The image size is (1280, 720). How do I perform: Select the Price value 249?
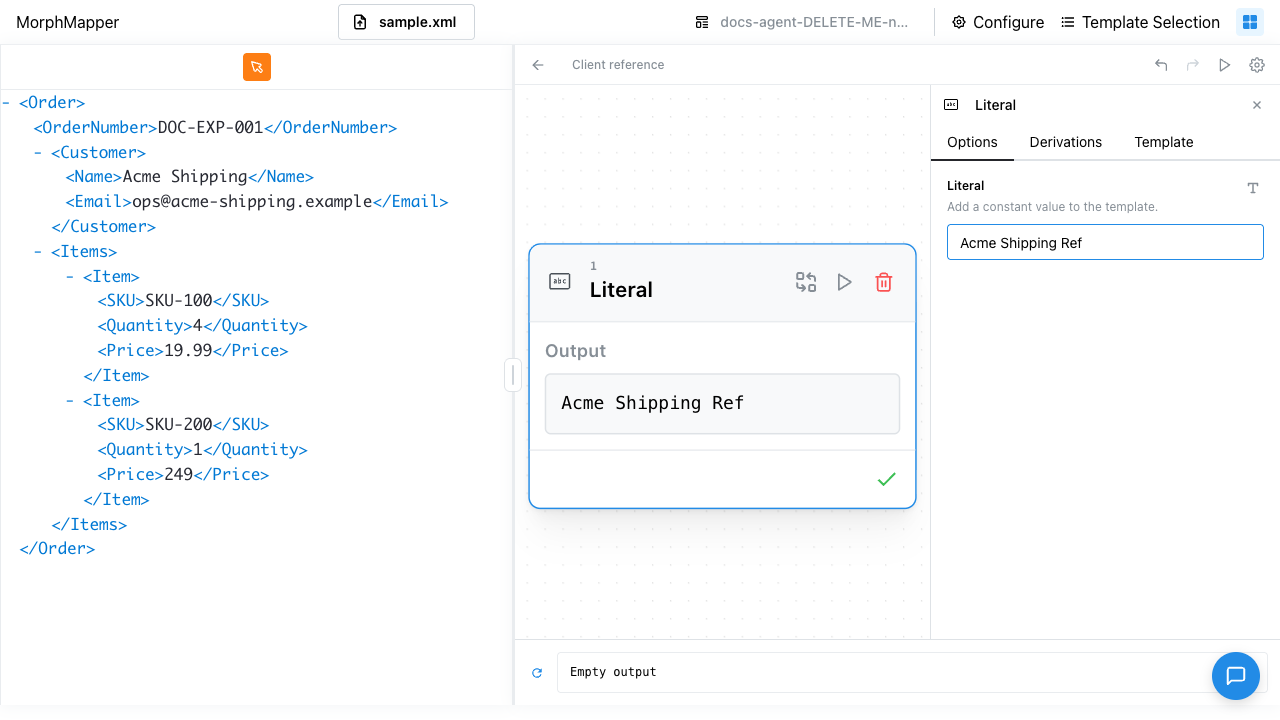[179, 474]
